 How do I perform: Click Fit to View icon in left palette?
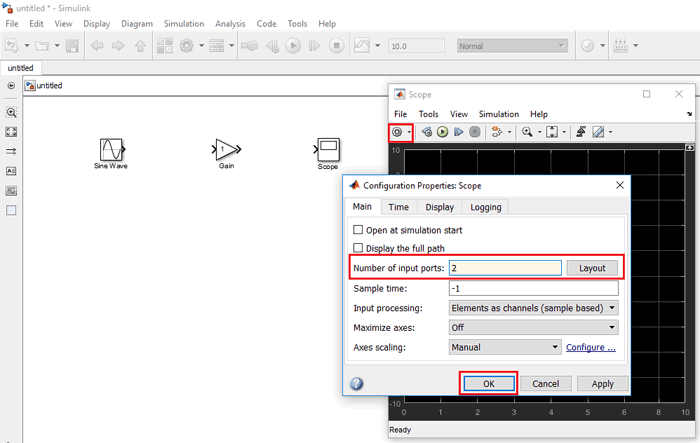pos(11,132)
